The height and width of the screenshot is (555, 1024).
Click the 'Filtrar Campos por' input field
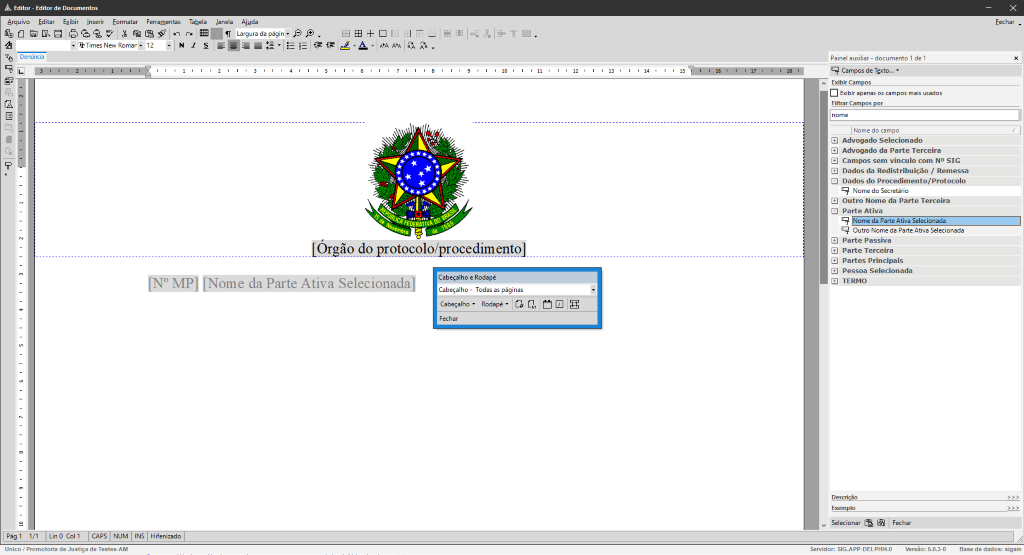pyautogui.click(x=924, y=115)
